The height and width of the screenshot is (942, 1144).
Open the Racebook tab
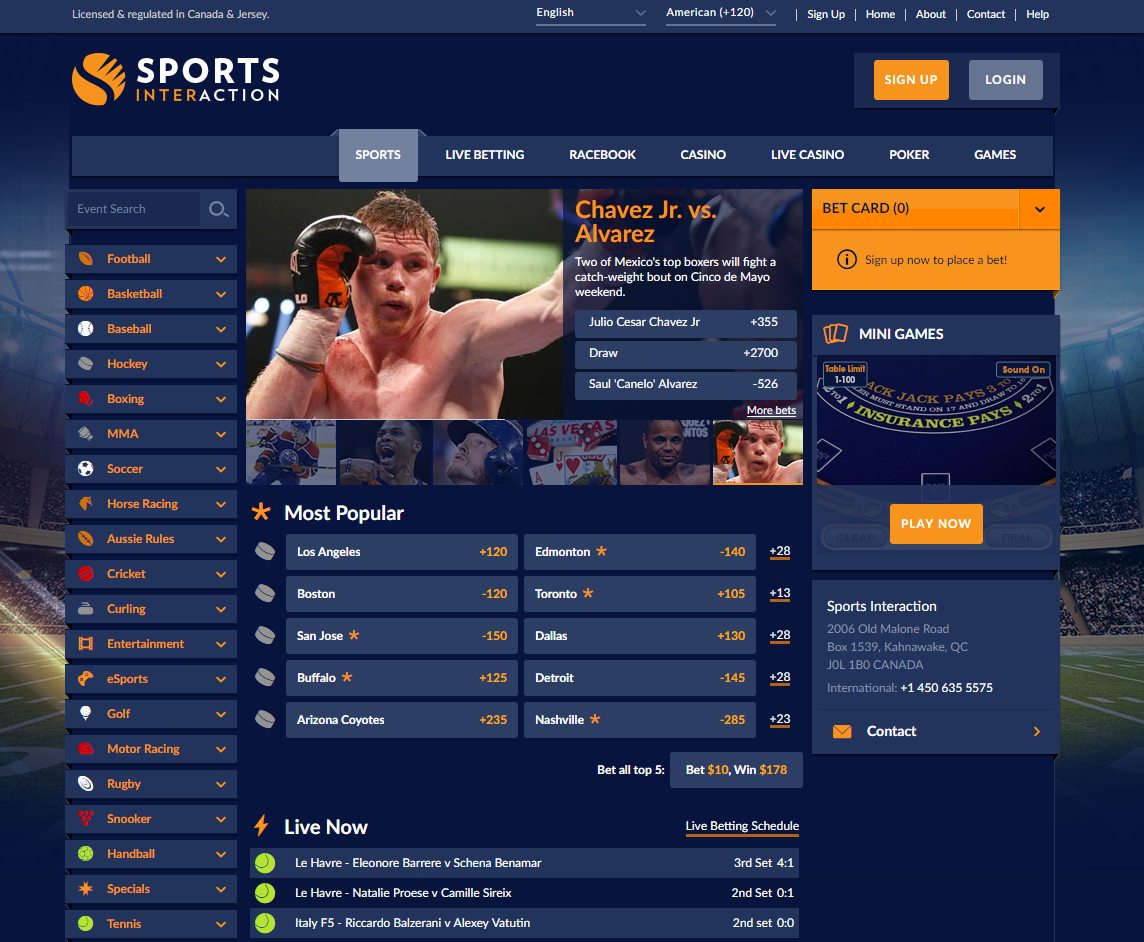click(x=602, y=155)
